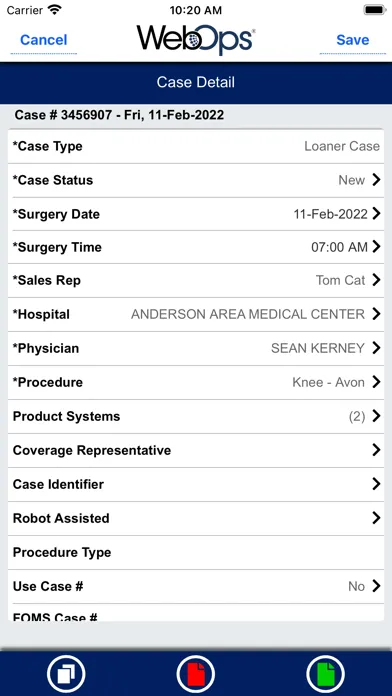Cancel editing the case
This screenshot has width=392, height=696.
44,40
